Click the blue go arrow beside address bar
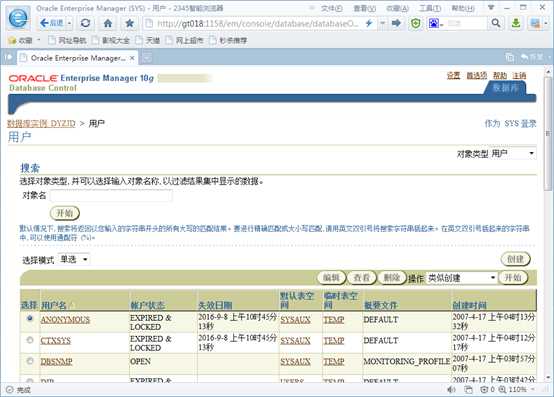Screen dimensions: 554x397 point(396,23)
